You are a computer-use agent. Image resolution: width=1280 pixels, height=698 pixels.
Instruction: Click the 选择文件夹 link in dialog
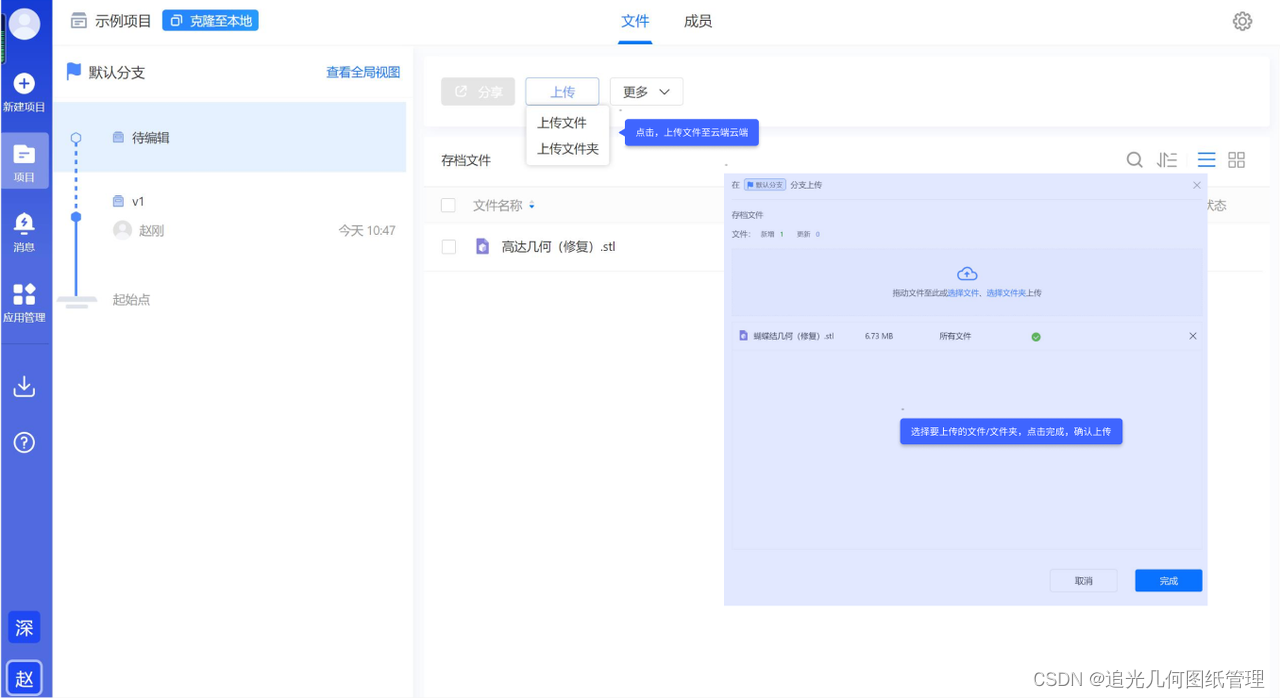pos(1006,293)
